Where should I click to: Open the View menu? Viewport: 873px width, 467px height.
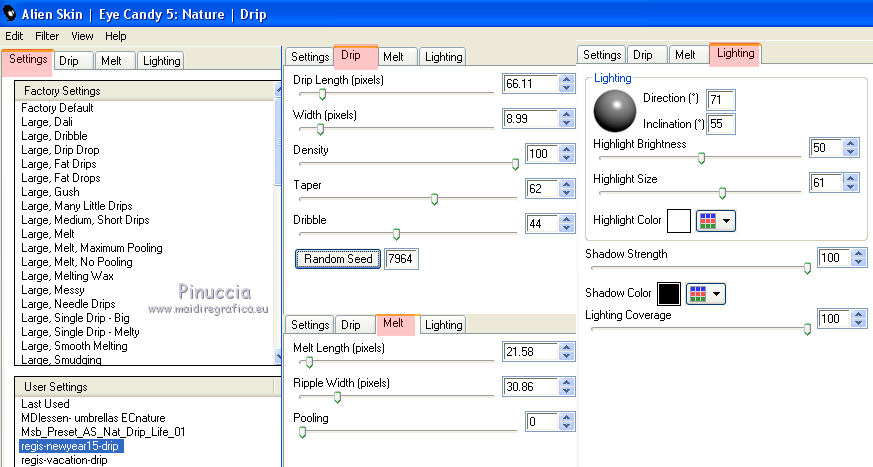pos(82,36)
